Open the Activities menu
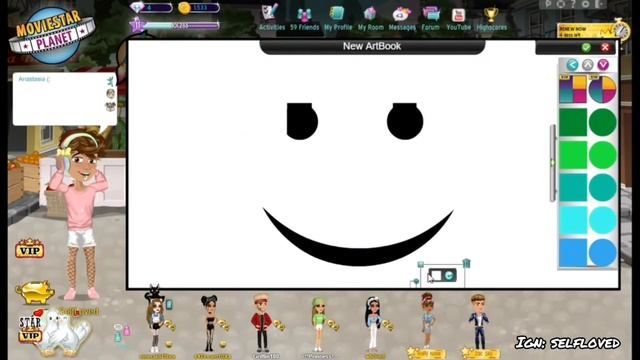 coord(271,18)
